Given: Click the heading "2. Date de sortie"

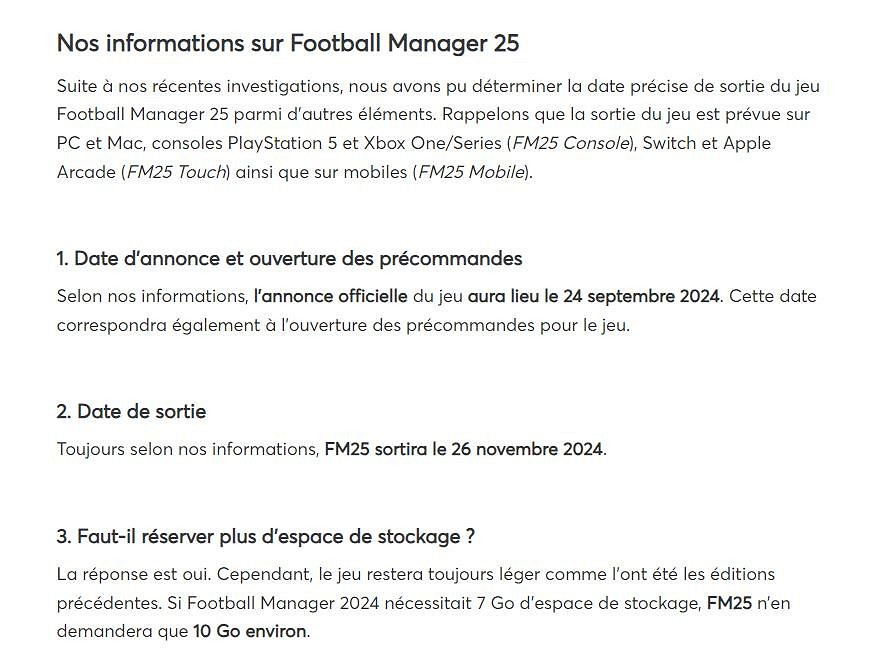Looking at the screenshot, I should (131, 412).
